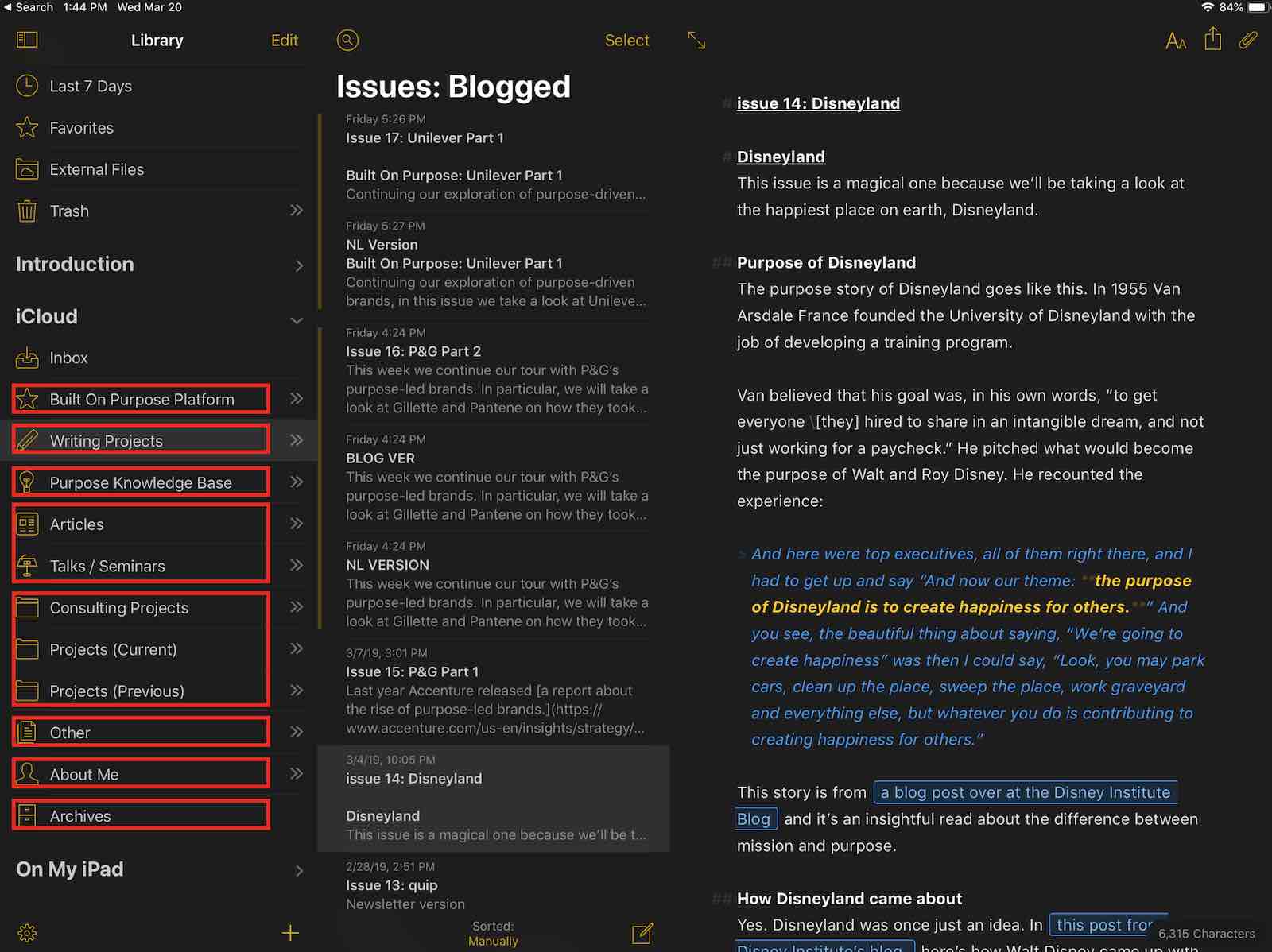
Task: Tap Edit in Library header
Action: pos(285,40)
